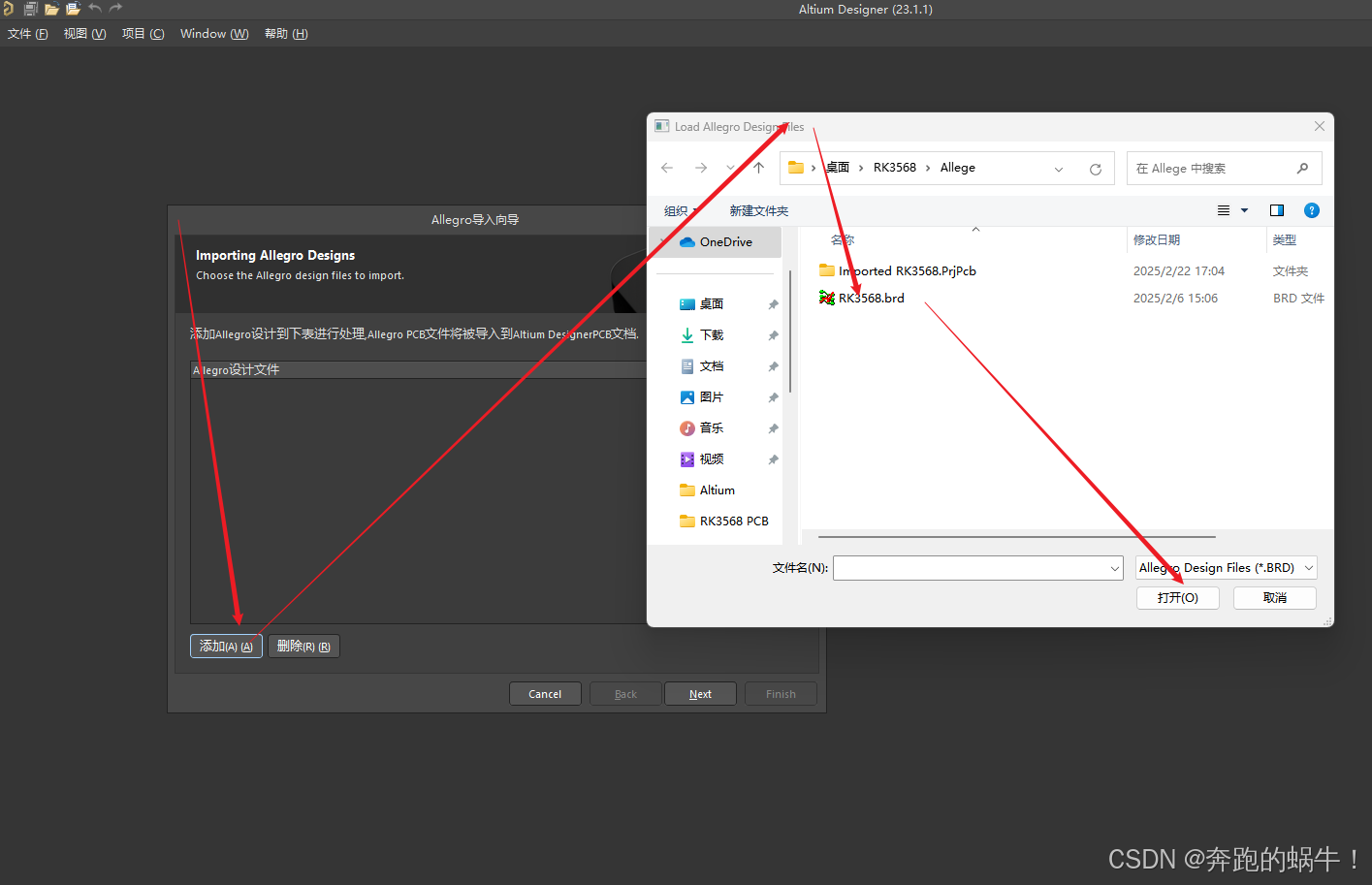
Task: Select the RK3568.brd file
Action: pos(871,299)
